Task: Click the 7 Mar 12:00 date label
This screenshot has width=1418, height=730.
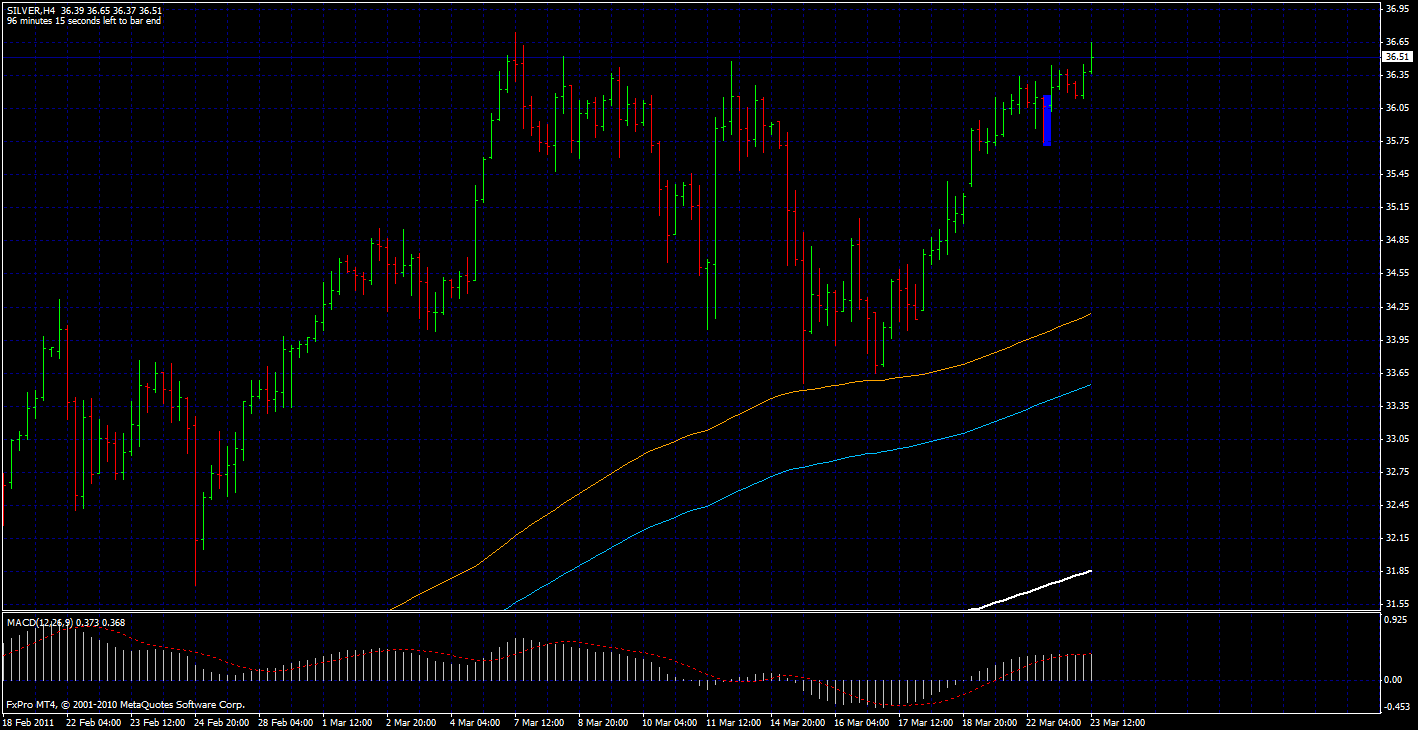Action: pos(539,722)
